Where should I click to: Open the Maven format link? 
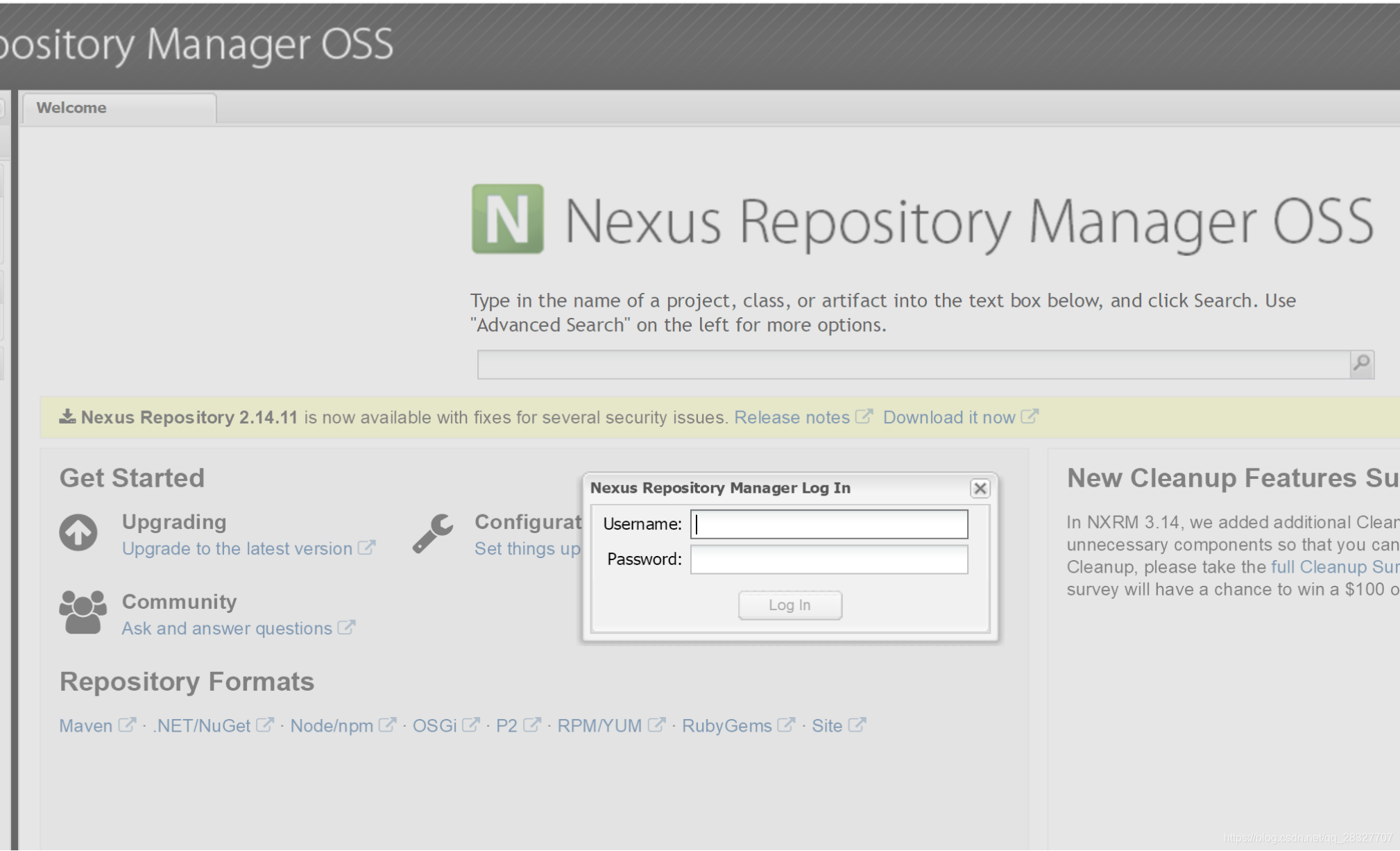[85, 726]
